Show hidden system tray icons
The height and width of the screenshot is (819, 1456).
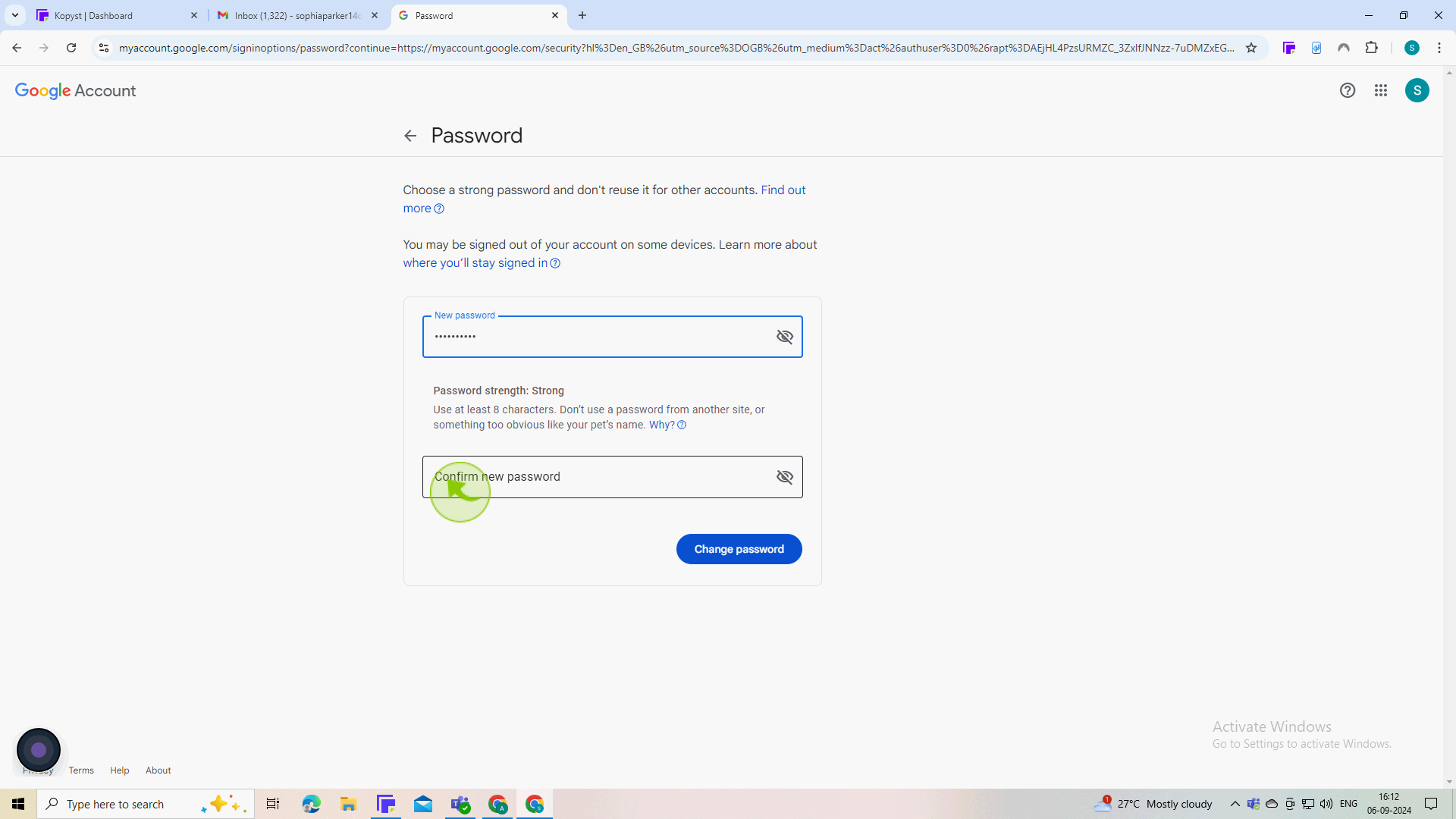click(x=1235, y=804)
